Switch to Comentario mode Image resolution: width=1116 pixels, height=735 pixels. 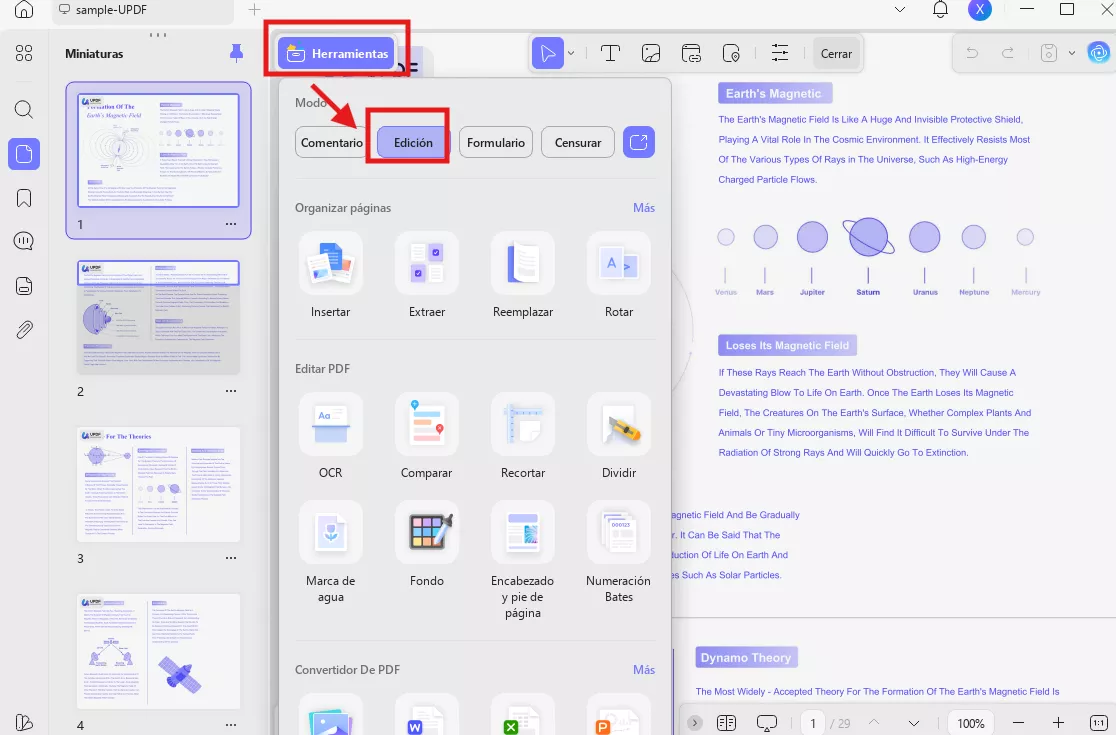332,142
